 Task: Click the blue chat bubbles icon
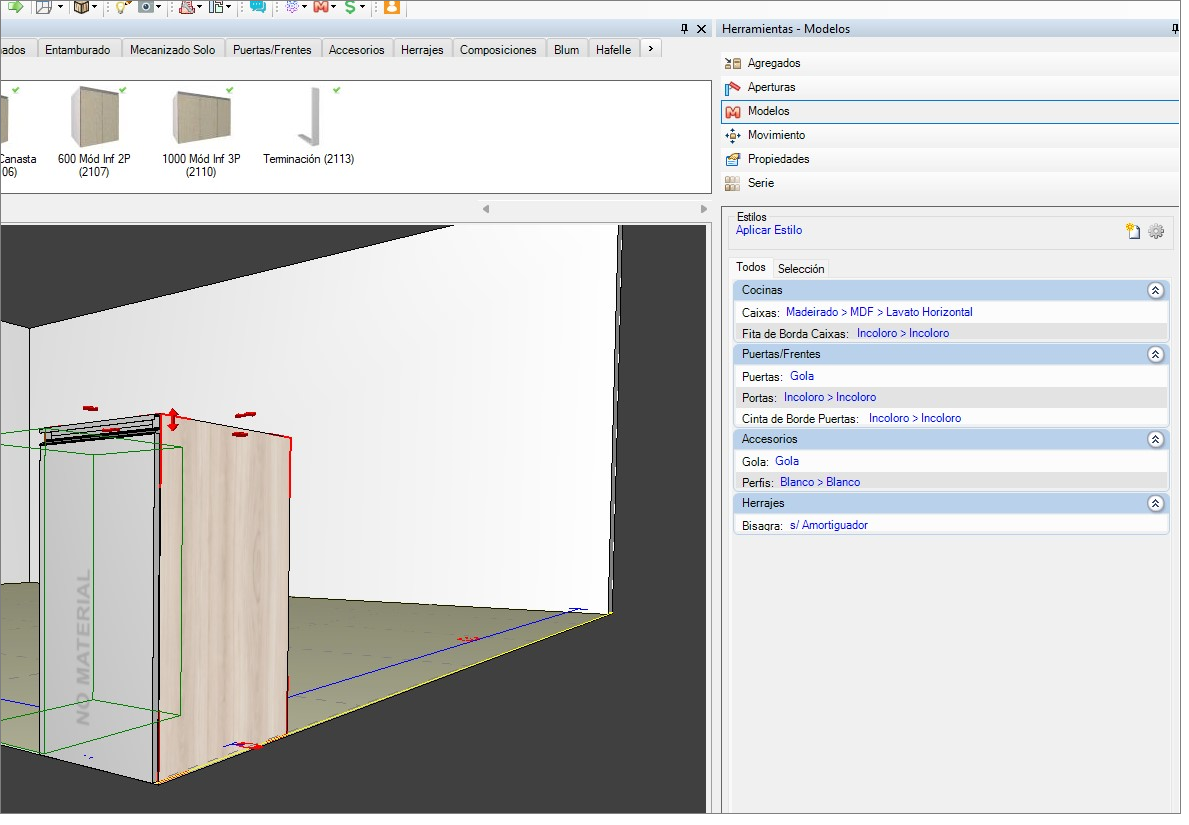click(x=258, y=7)
